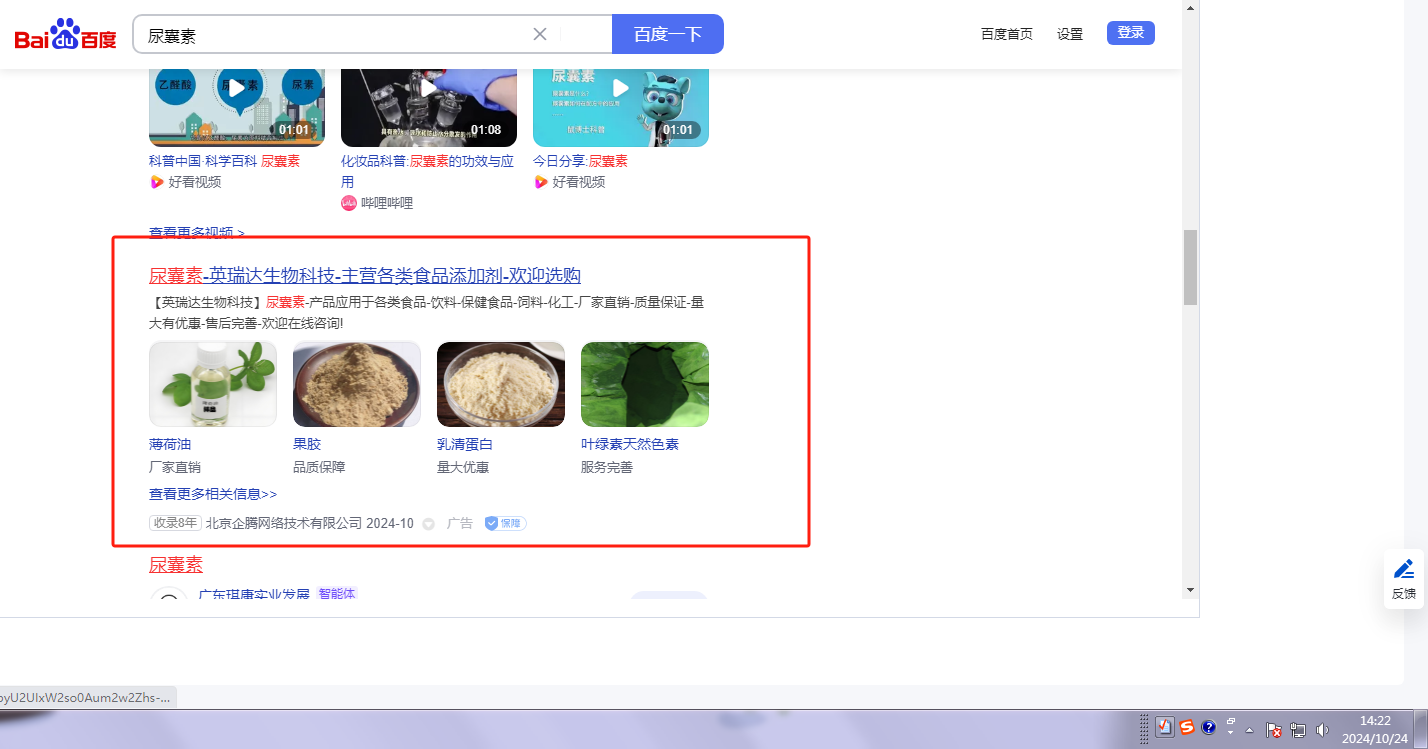
Task: Click the volume speaker tray icon
Action: [1322, 730]
